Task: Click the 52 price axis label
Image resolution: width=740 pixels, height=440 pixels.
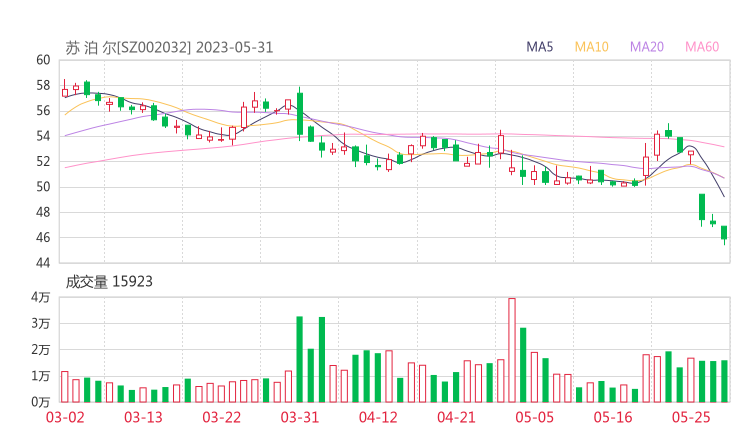Action: tap(43, 161)
